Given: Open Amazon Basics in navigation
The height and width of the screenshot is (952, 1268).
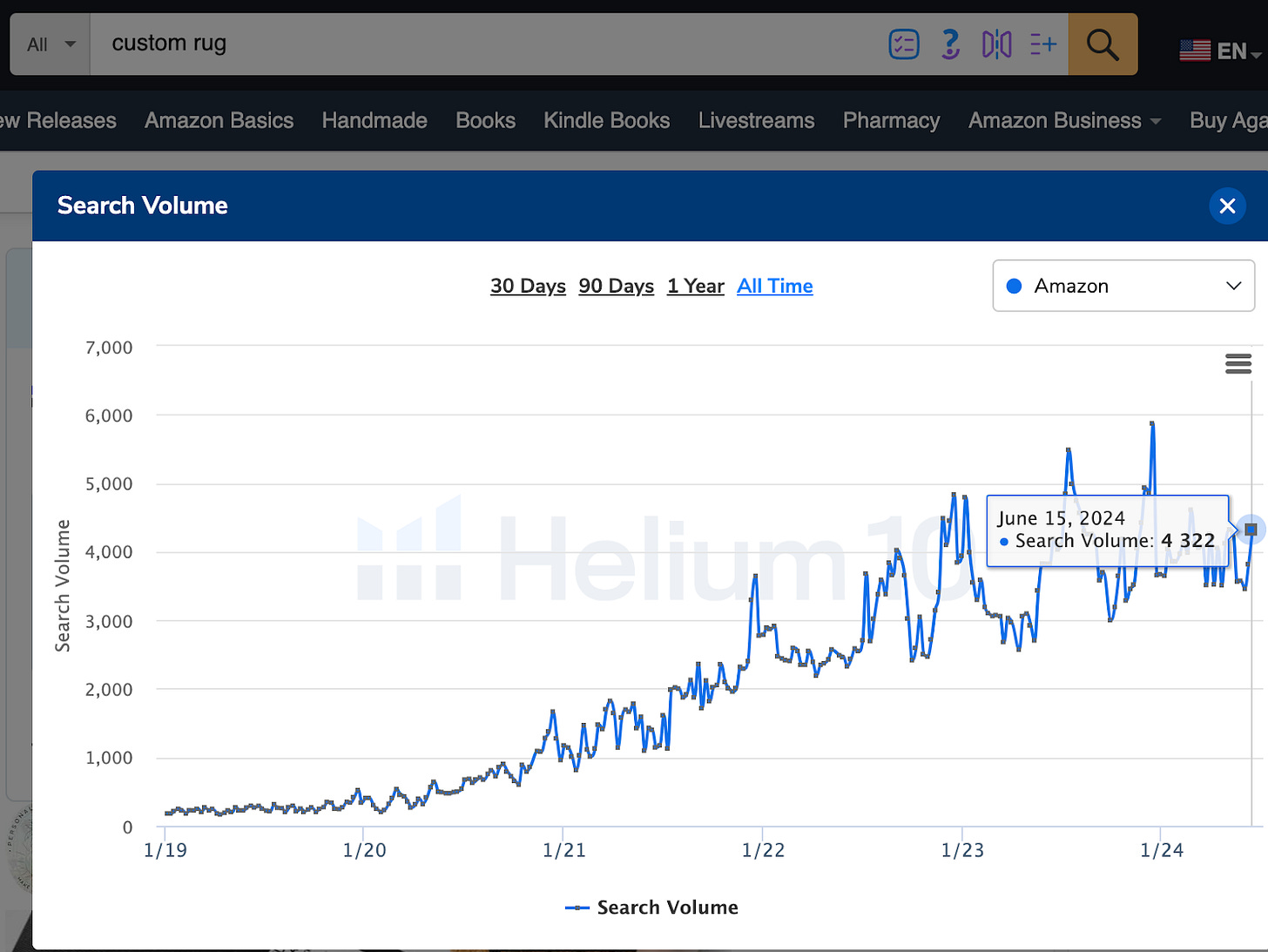Looking at the screenshot, I should coord(219,120).
